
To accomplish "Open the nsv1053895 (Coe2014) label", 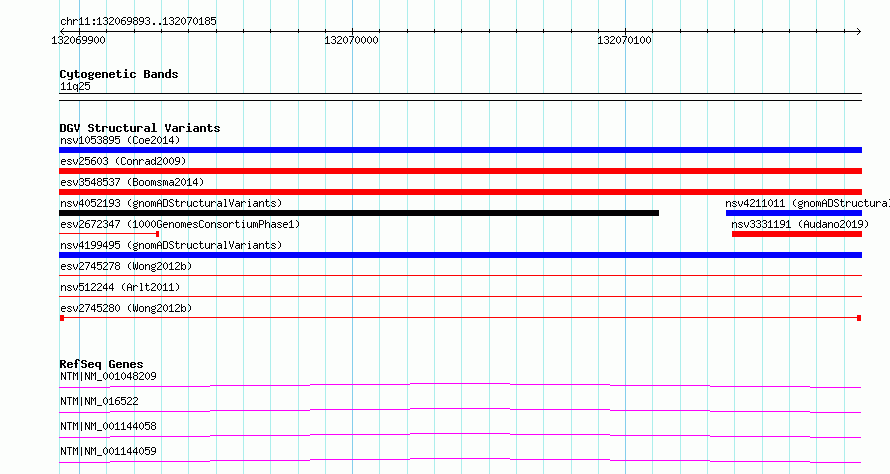I will coord(120,140).
